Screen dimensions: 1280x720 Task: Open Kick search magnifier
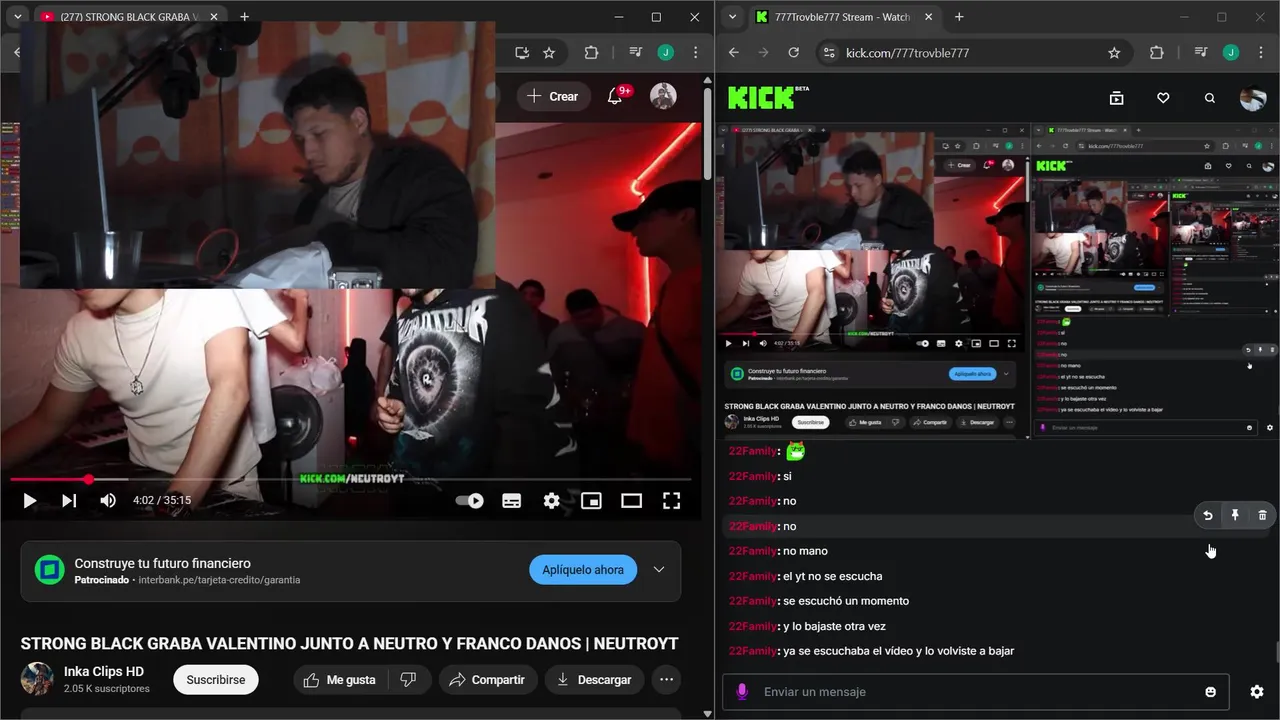tap(1210, 98)
